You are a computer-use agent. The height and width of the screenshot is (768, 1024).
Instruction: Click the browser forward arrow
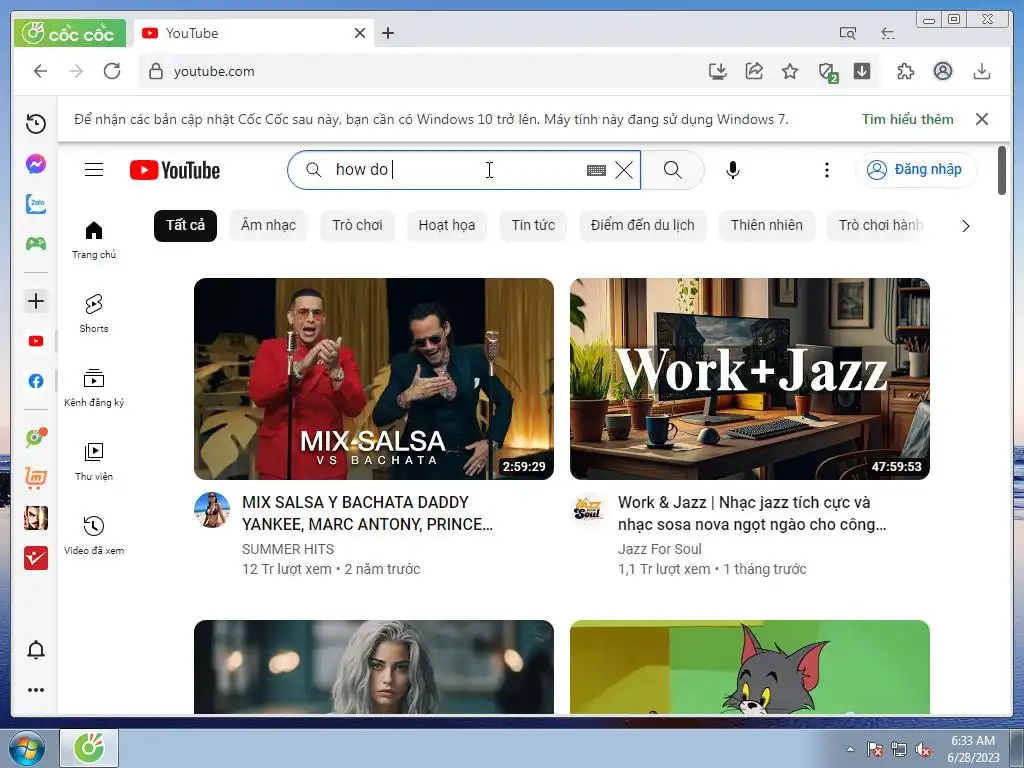tap(76, 71)
